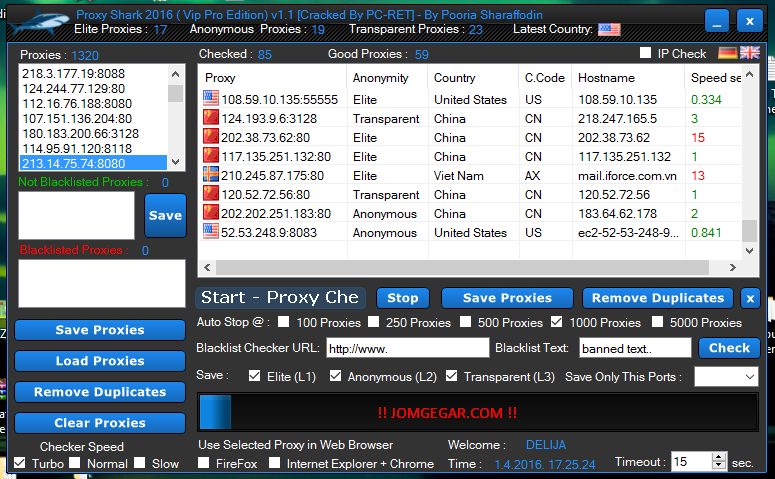Click the blacklist Check button
Image resolution: width=775 pixels, height=479 pixels.
[x=729, y=348]
